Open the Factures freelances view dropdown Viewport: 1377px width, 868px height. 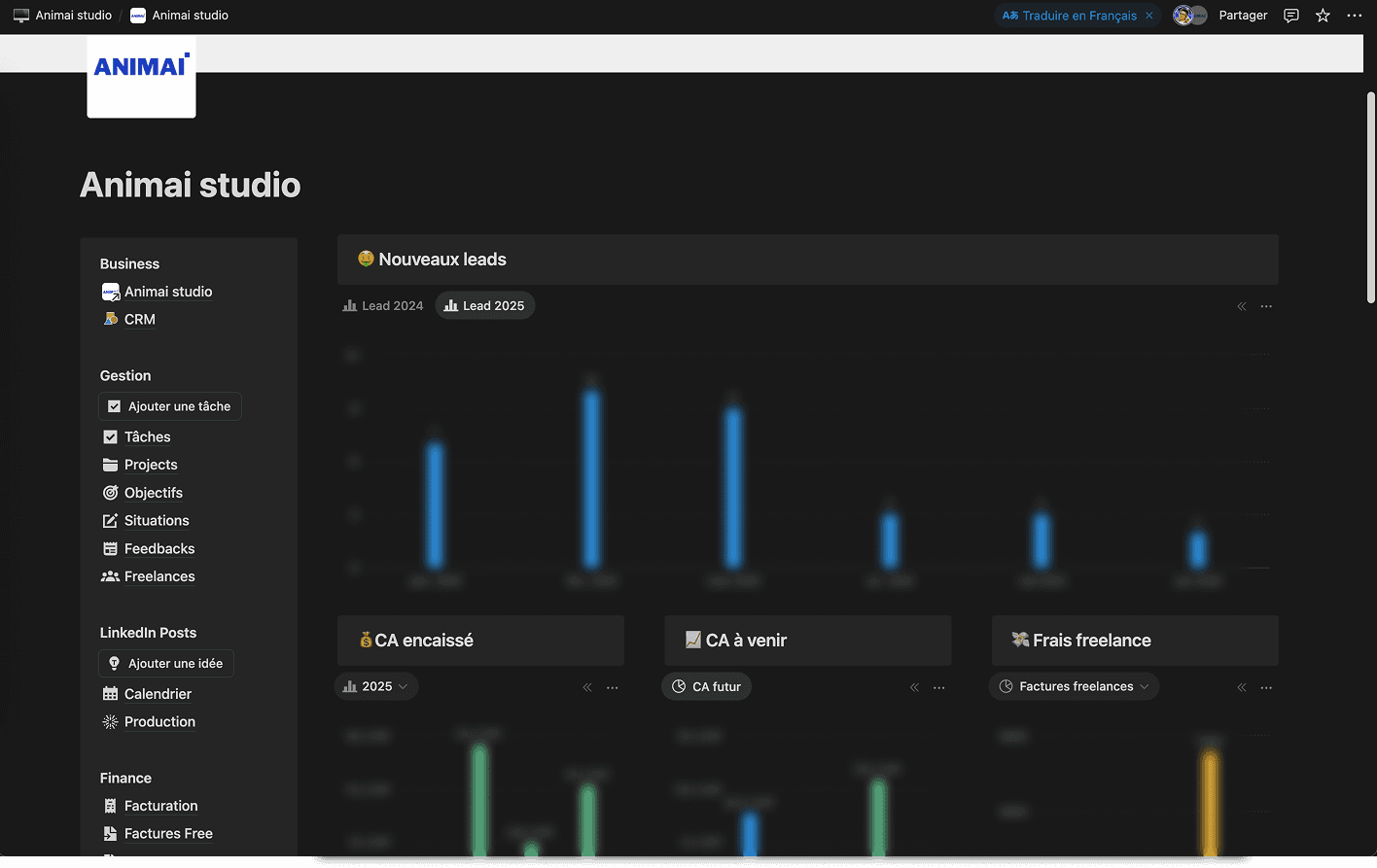click(1074, 686)
